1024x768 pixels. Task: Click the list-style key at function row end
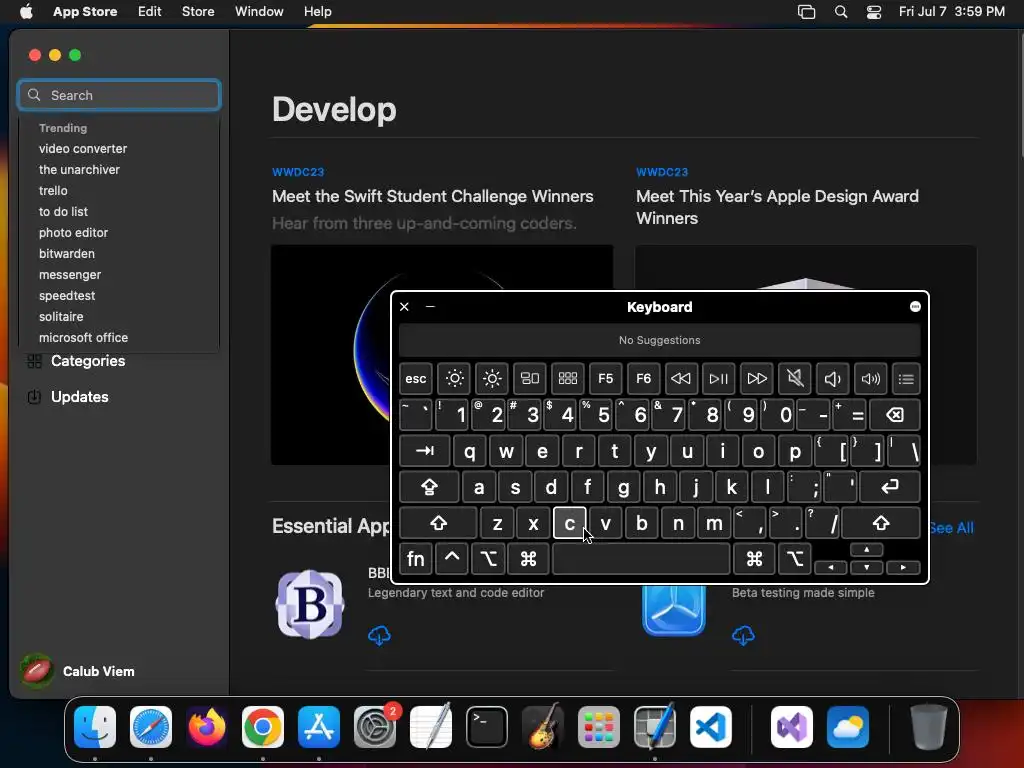(906, 379)
